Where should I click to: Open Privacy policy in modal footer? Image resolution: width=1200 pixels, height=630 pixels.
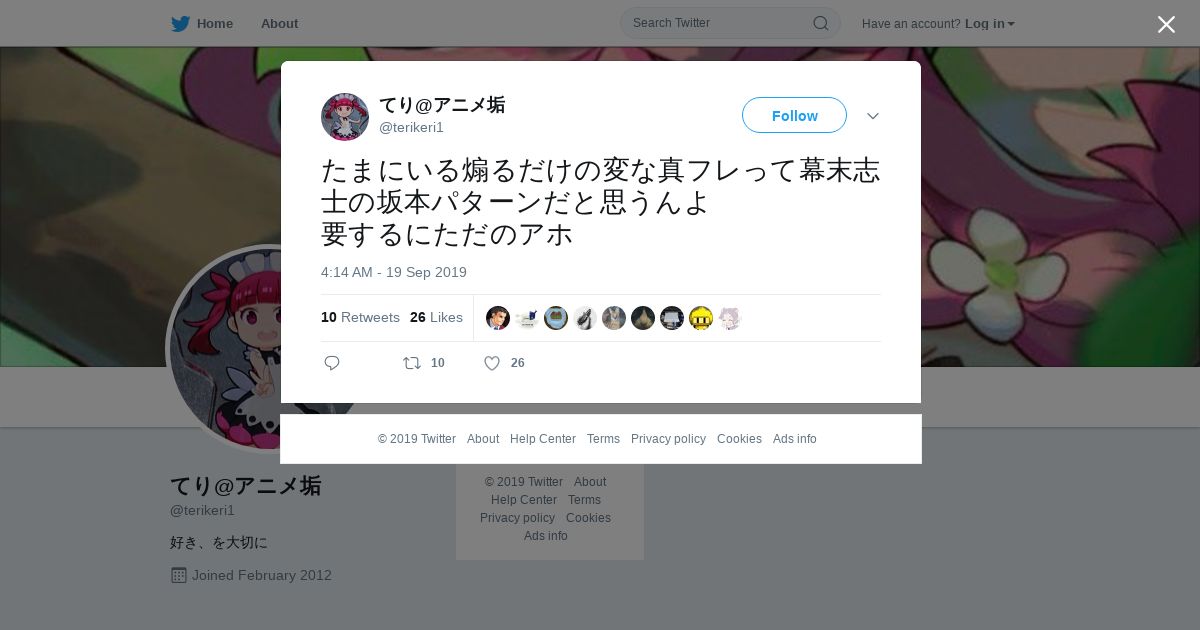click(668, 439)
